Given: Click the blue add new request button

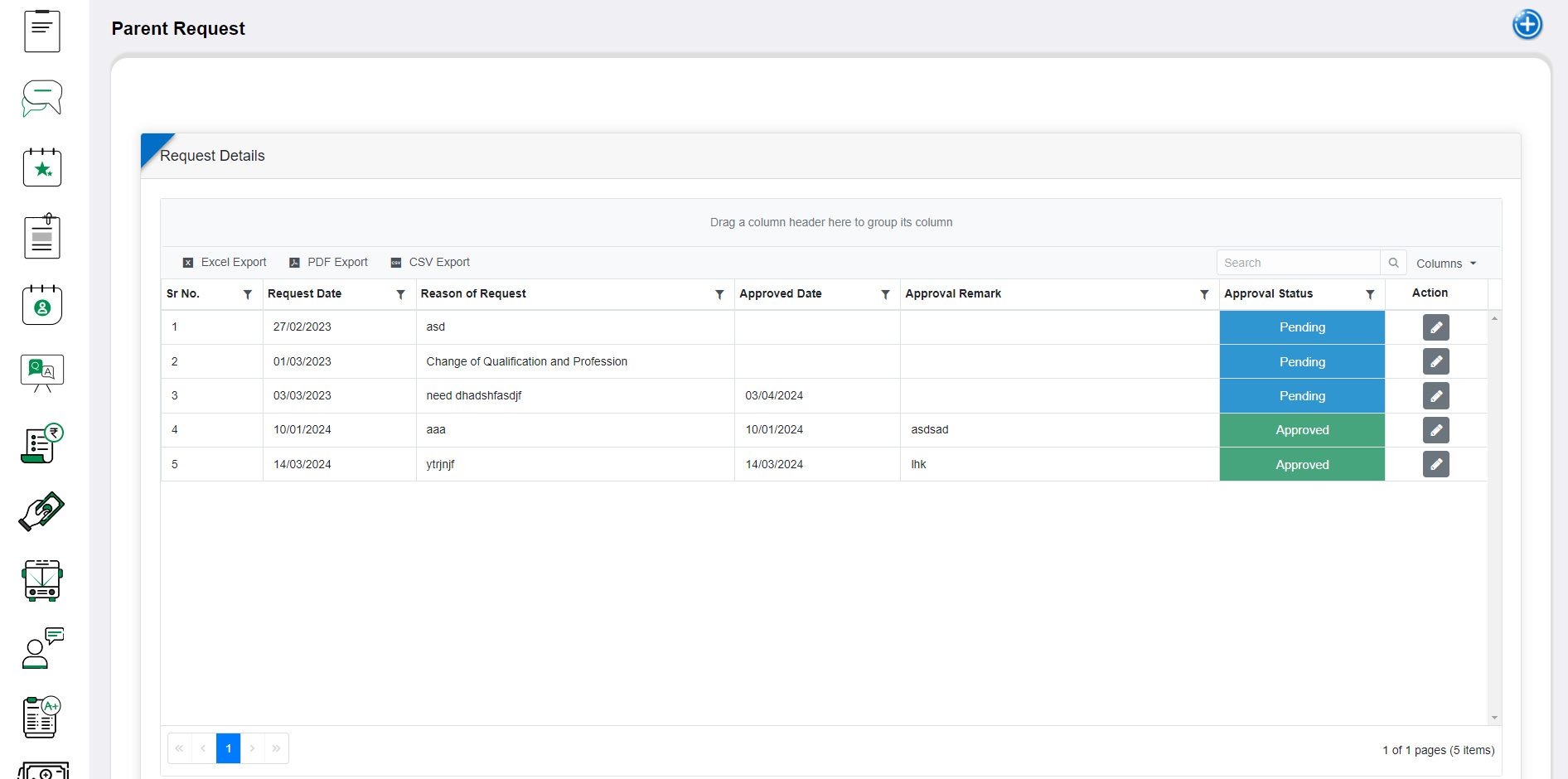Looking at the screenshot, I should point(1527,25).
